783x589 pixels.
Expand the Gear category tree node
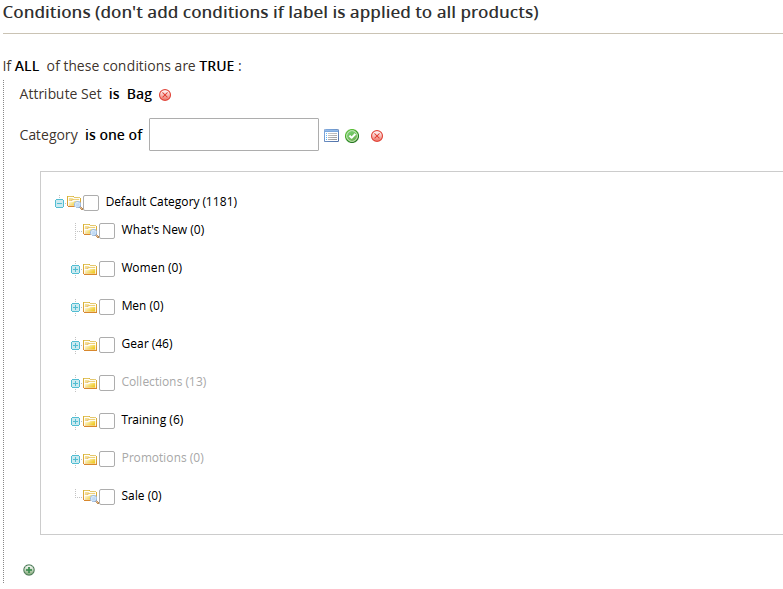pyautogui.click(x=75, y=345)
